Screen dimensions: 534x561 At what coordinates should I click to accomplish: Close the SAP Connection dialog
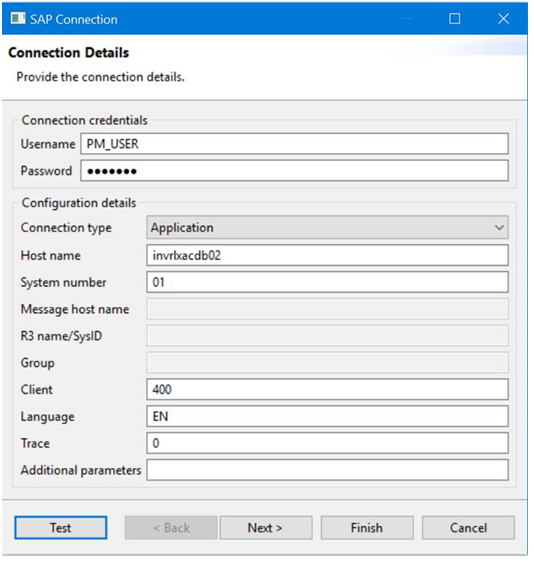(x=503, y=19)
